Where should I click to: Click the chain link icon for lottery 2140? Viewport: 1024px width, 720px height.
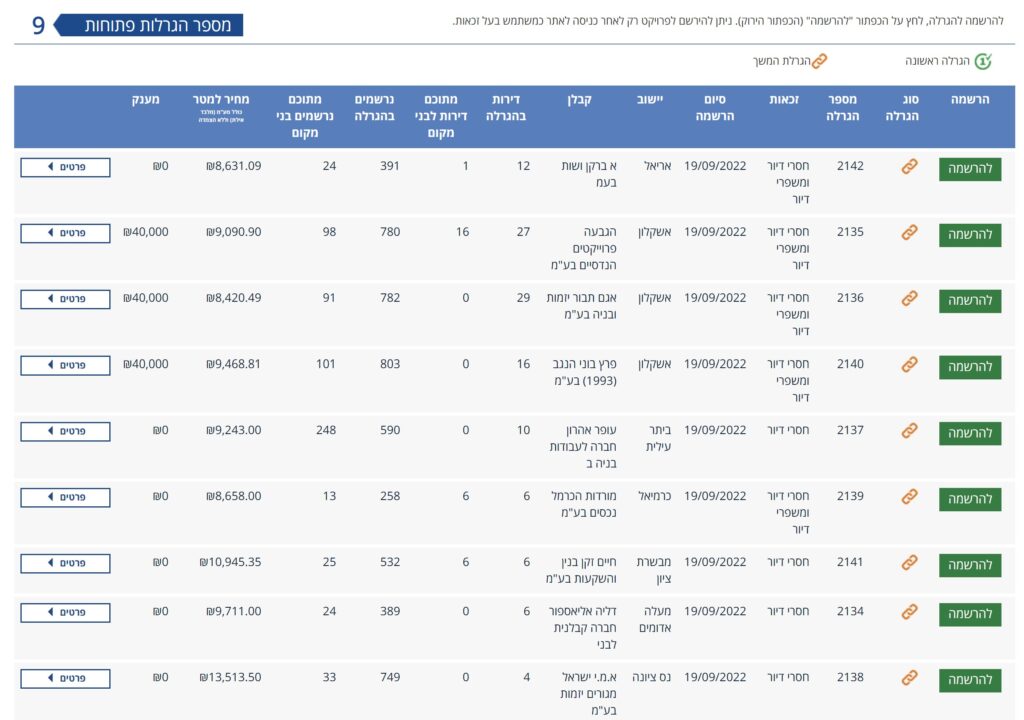coord(909,364)
